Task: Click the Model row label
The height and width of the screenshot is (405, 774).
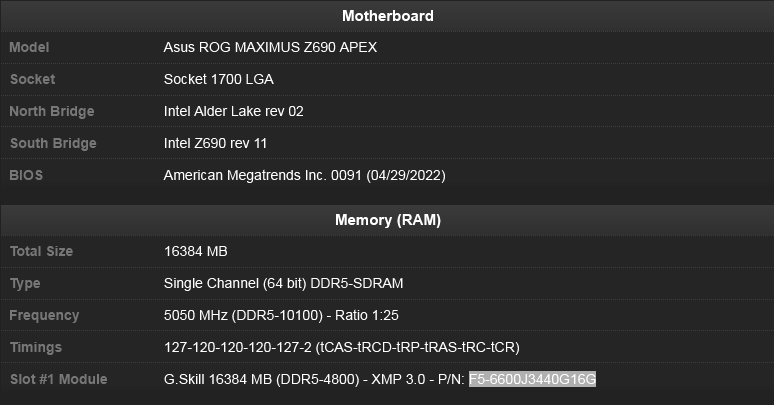Action: 29,47
